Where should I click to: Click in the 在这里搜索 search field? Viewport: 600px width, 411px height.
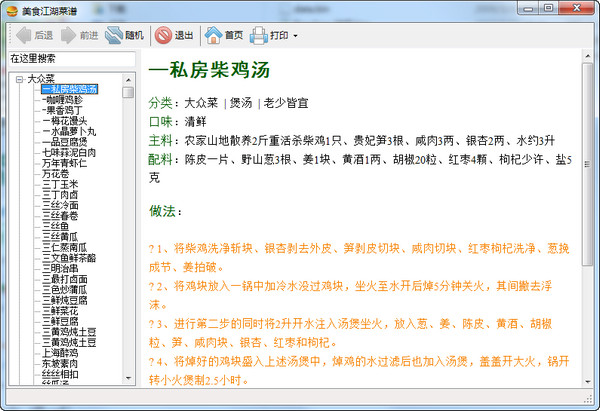tap(72, 59)
